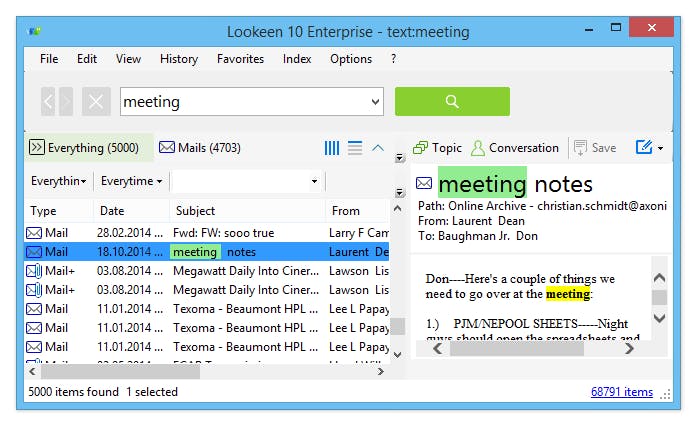Minimize the Lookeen window
The height and width of the screenshot is (425, 696).
pyautogui.click(x=589, y=29)
